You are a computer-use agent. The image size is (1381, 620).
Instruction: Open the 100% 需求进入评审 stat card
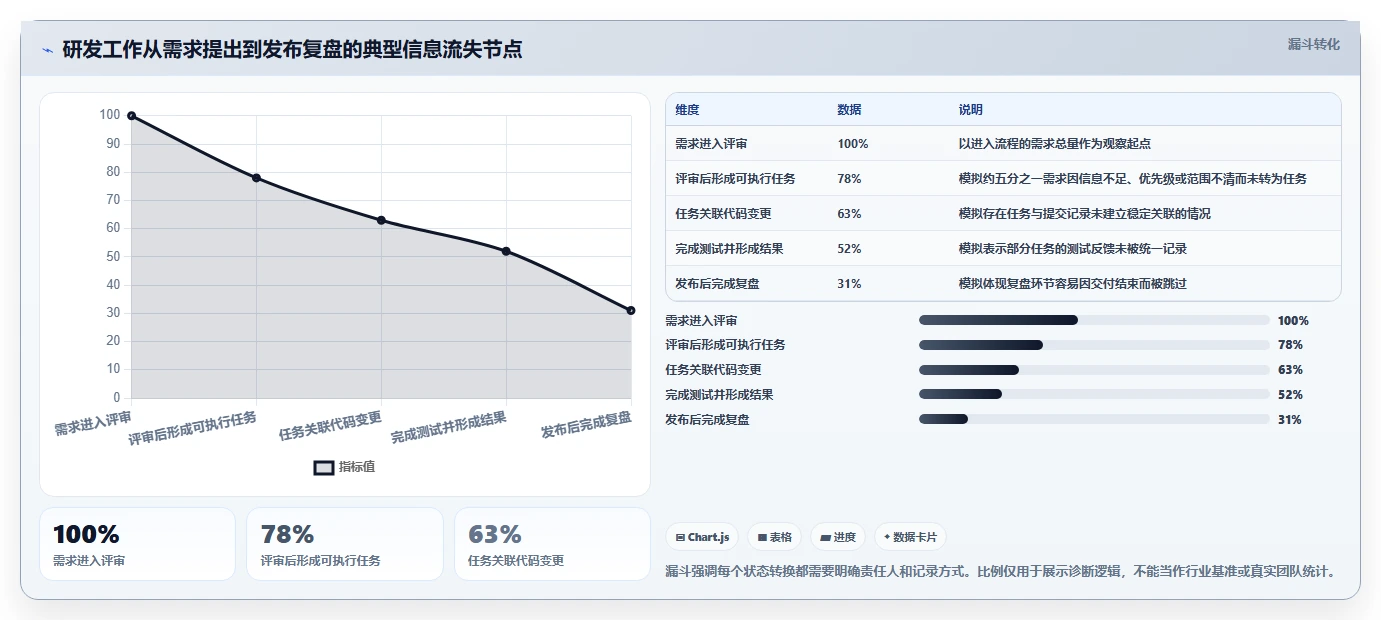(x=137, y=544)
